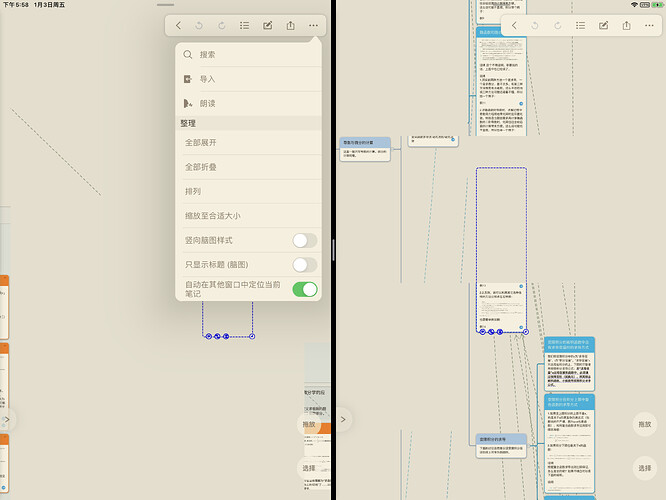
Task: Collapse left selected node via chevron handle
Action: 209,336
